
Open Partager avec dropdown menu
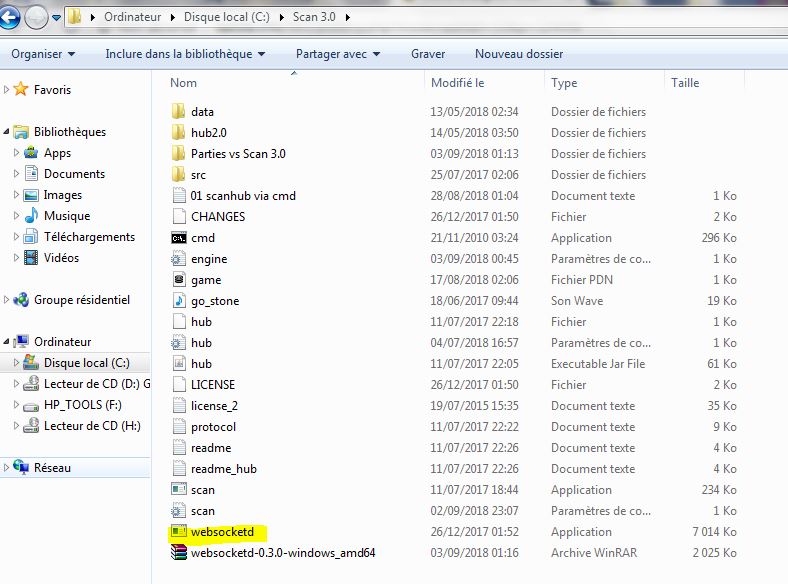coord(338,54)
